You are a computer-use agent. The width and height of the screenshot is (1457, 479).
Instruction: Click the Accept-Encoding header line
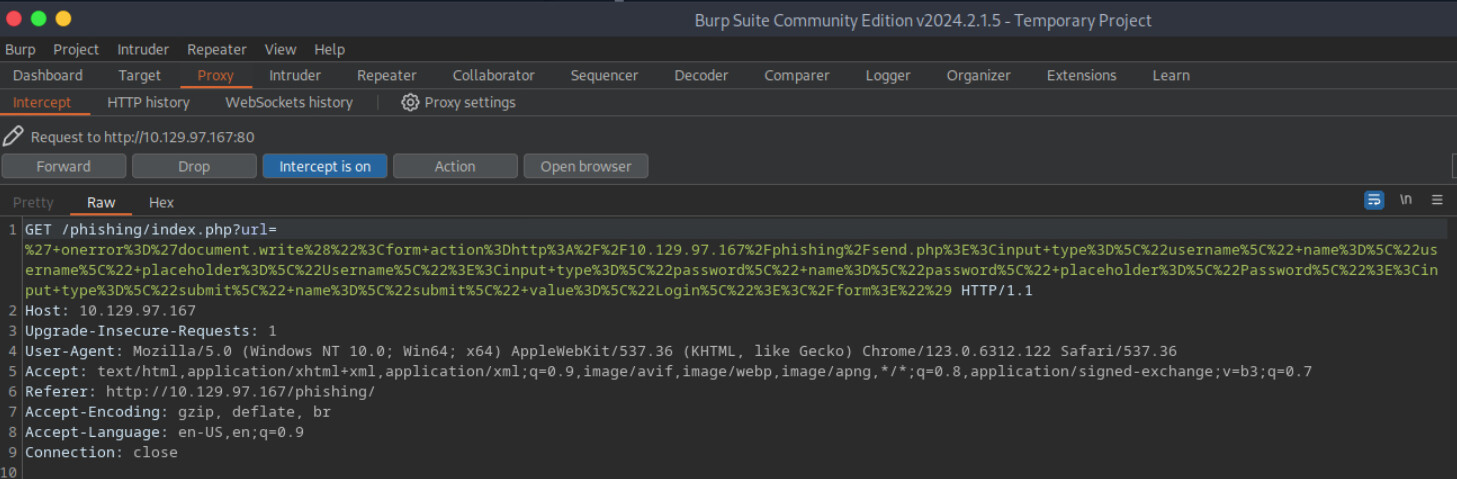pyautogui.click(x=178, y=412)
